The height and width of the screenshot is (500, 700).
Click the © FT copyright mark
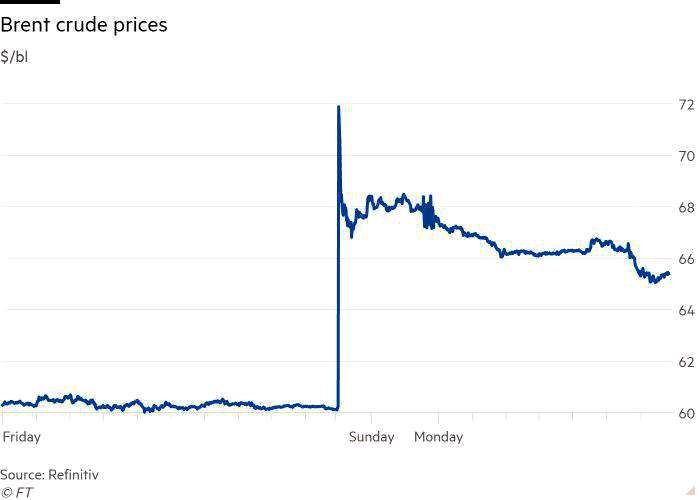pyautogui.click(x=17, y=492)
